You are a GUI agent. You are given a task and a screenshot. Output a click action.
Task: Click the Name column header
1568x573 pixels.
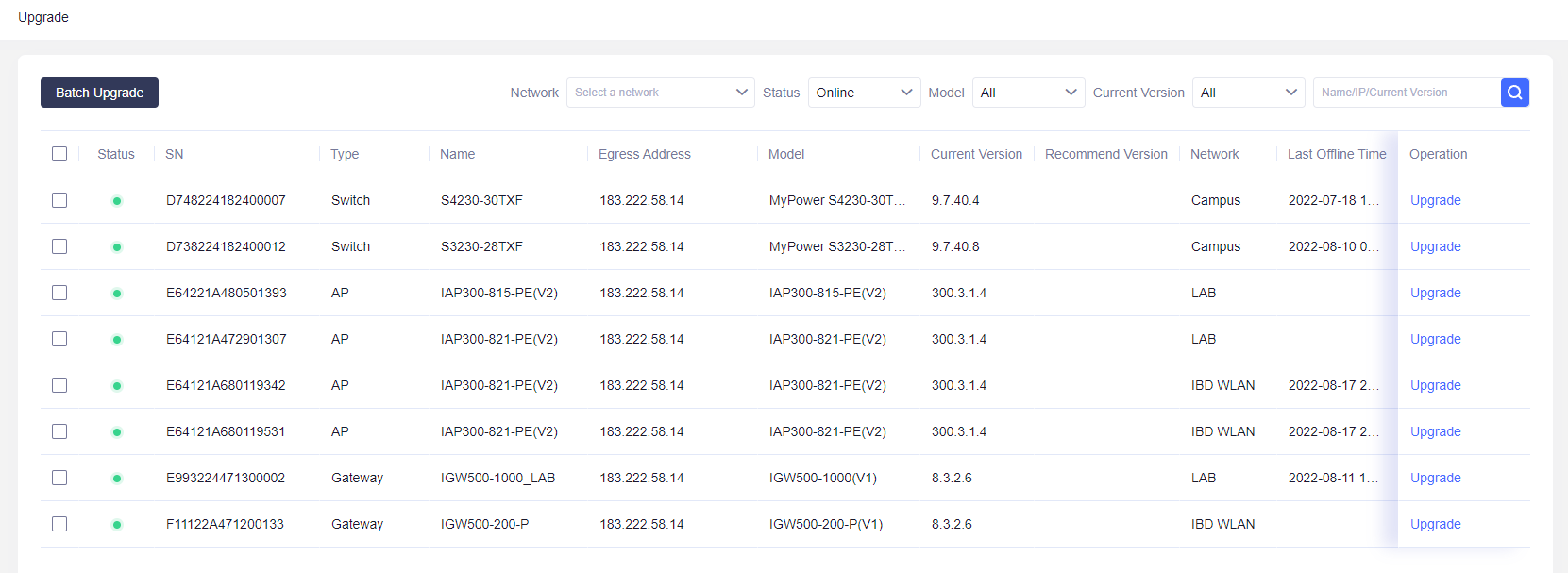(458, 154)
